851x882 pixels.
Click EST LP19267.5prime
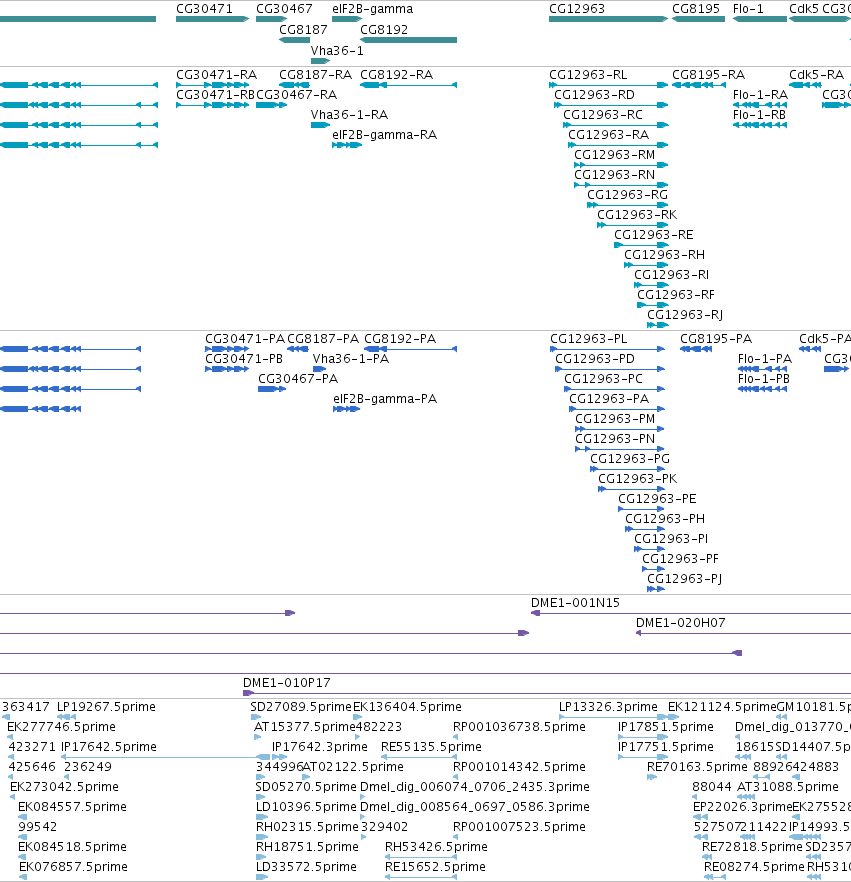click(x=106, y=706)
